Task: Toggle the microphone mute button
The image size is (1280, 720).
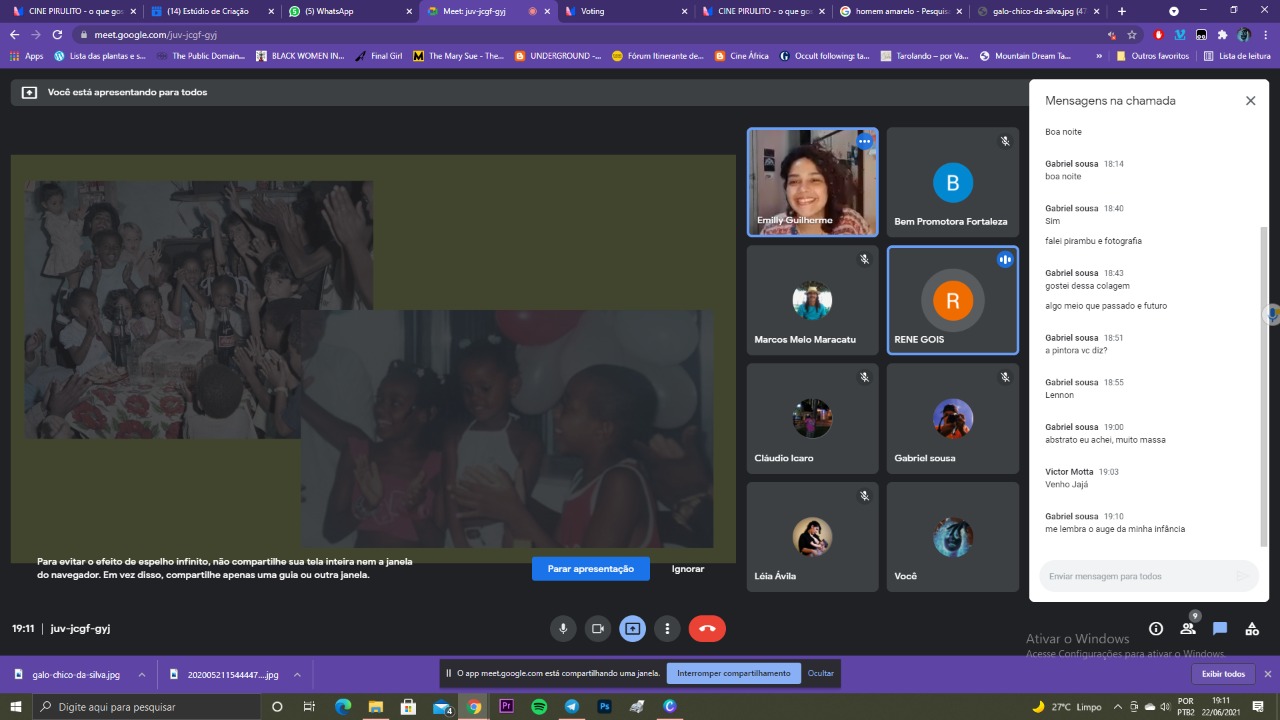Action: point(563,629)
